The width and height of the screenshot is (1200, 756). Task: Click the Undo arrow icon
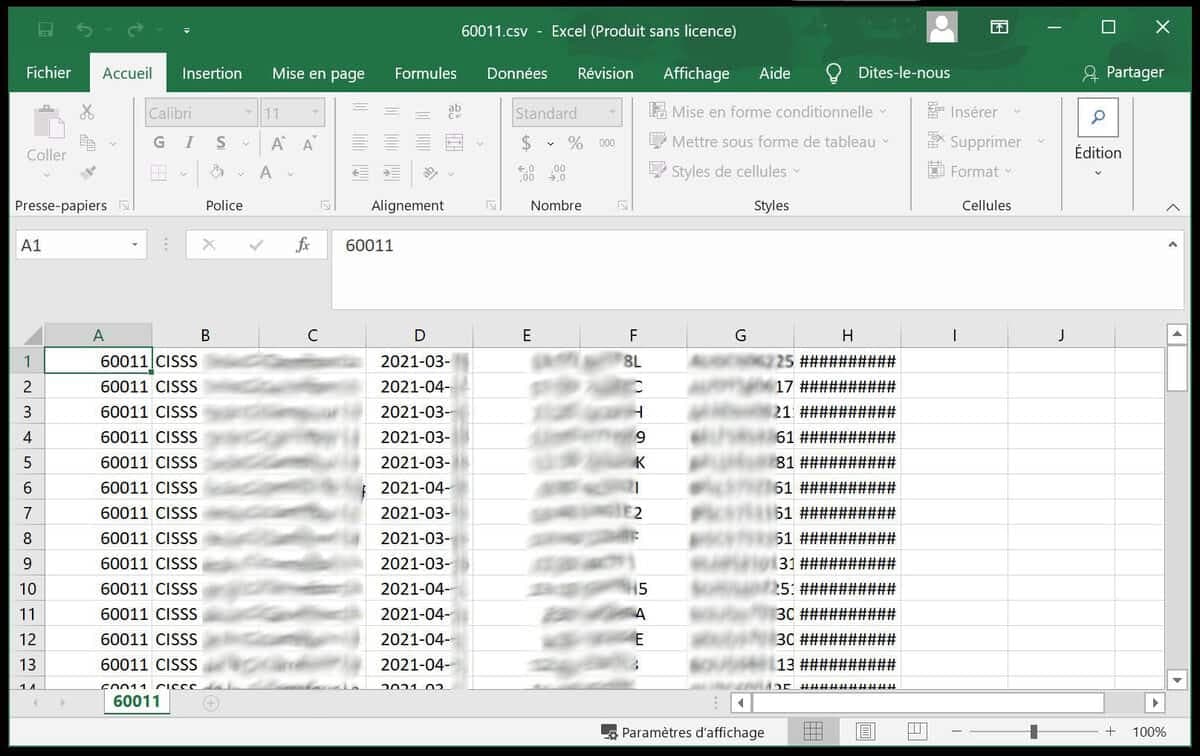(84, 29)
